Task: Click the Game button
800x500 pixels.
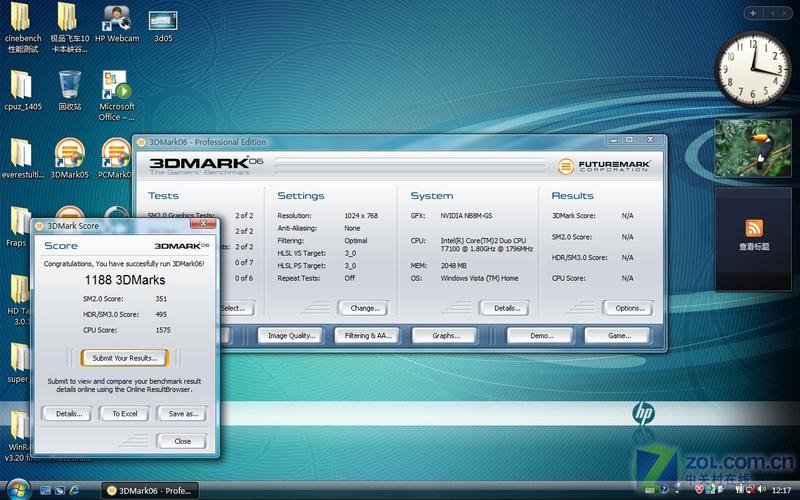Action: [618, 336]
